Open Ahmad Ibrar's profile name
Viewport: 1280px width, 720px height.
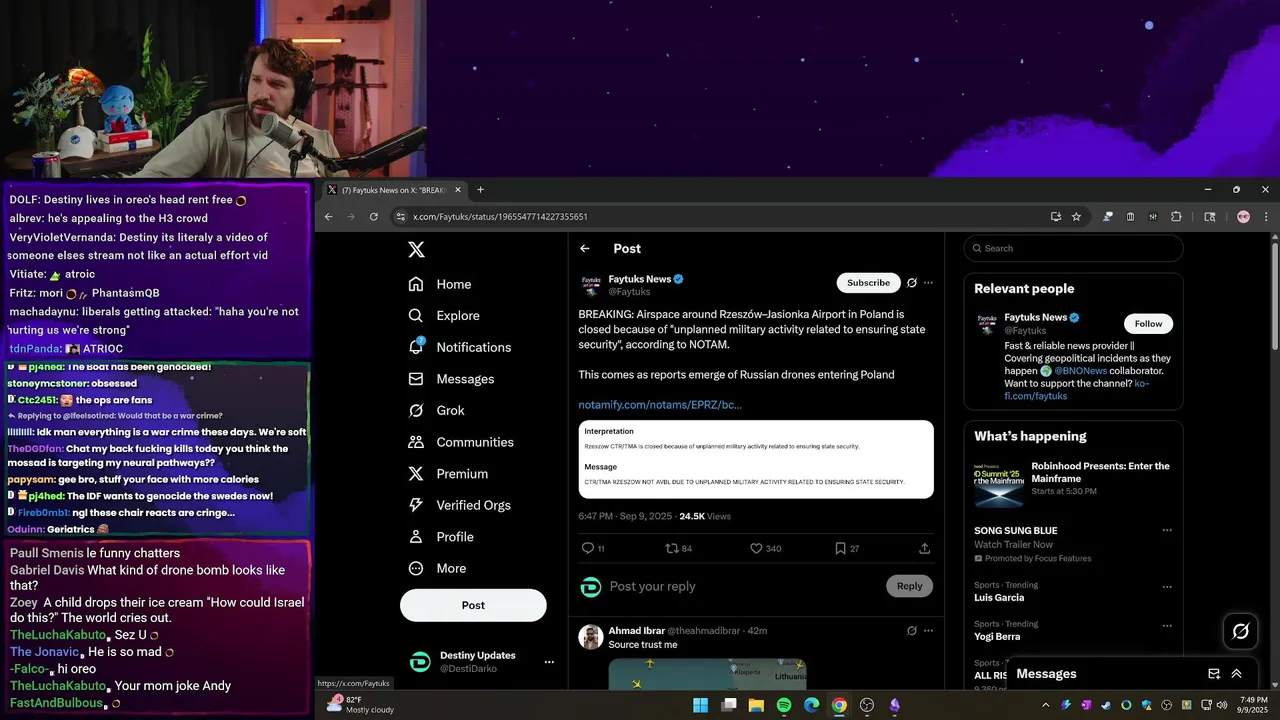coord(636,631)
